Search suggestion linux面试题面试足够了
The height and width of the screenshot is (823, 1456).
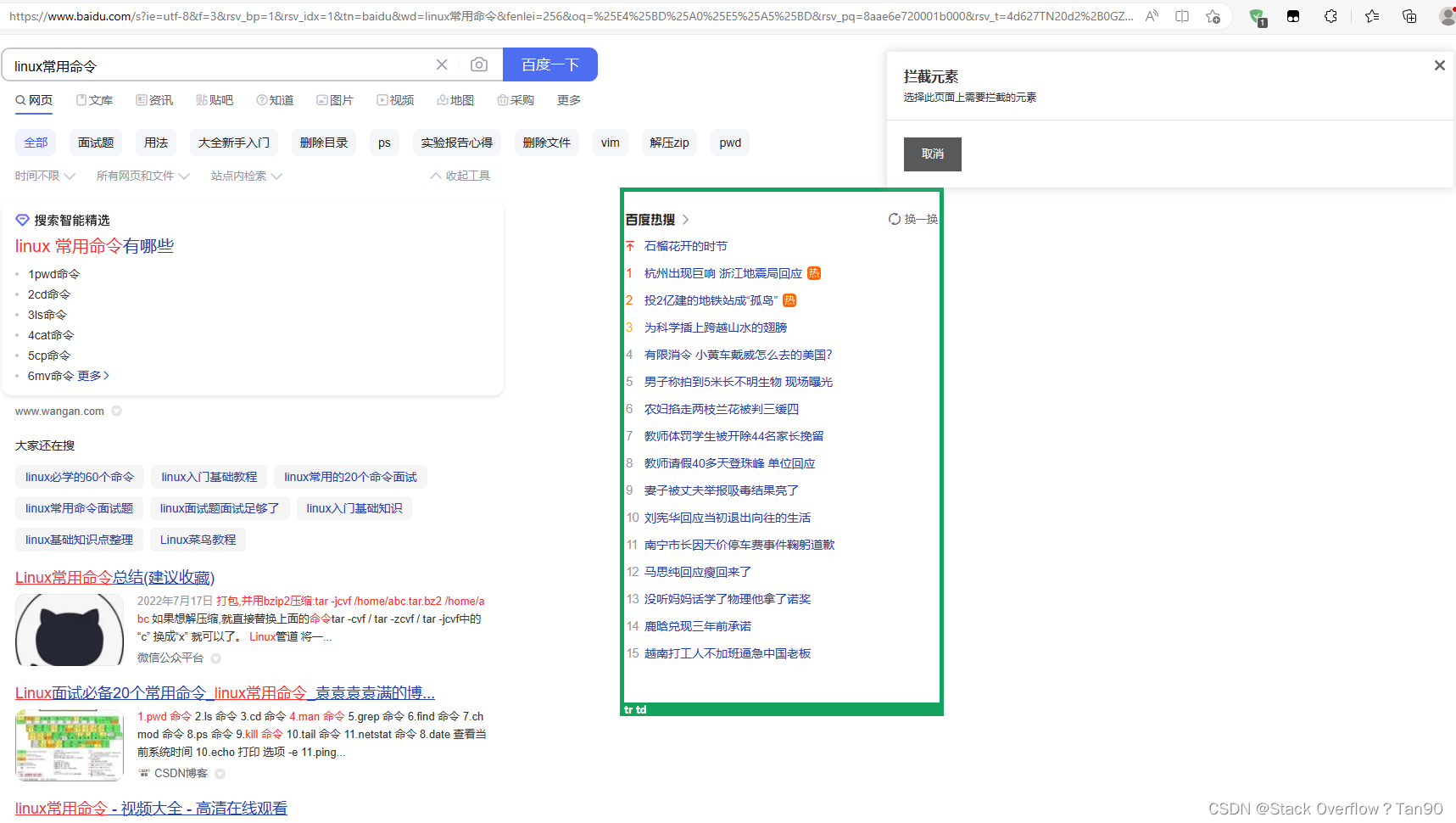(220, 508)
